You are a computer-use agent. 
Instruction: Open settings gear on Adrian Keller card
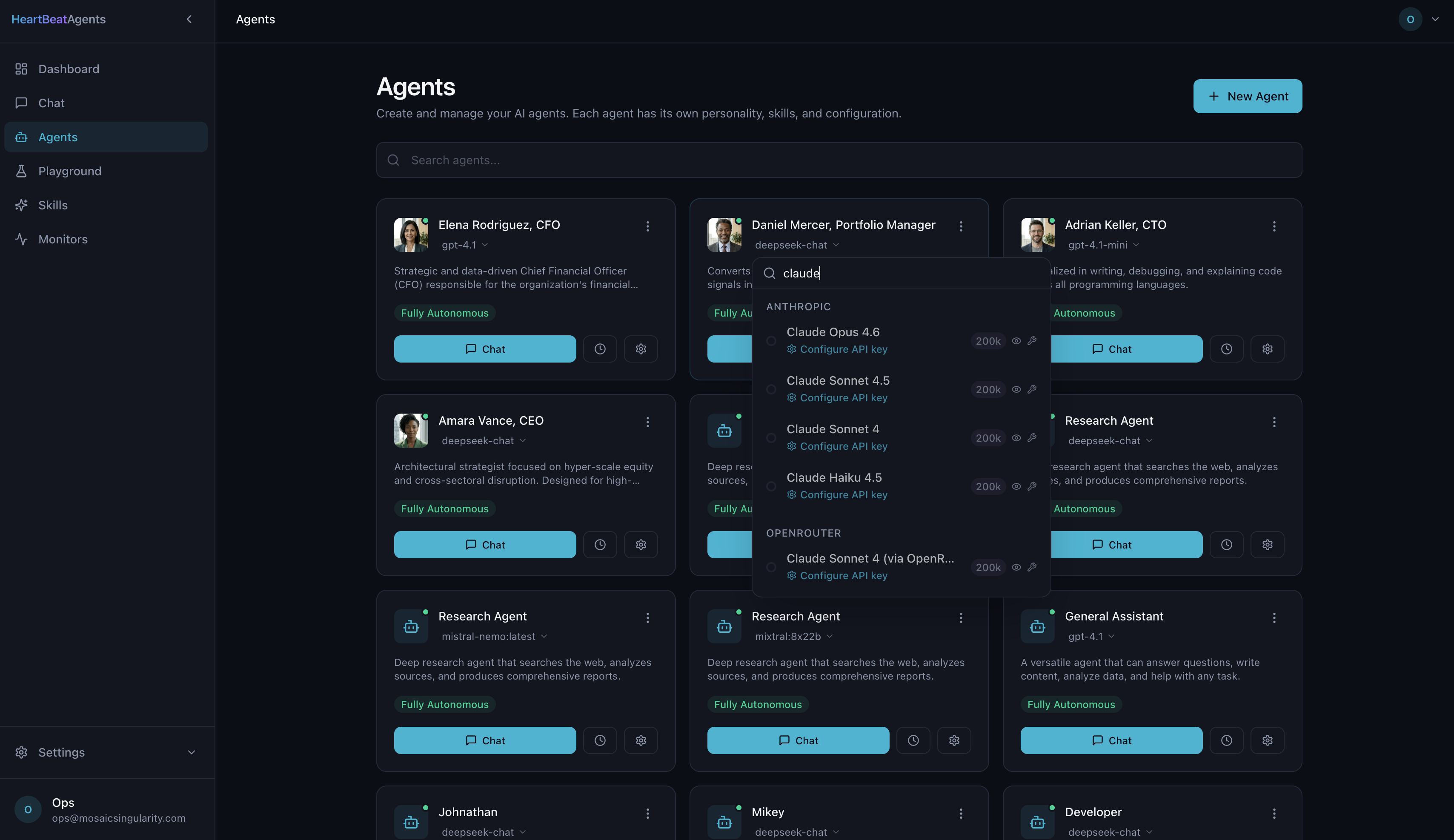point(1268,349)
